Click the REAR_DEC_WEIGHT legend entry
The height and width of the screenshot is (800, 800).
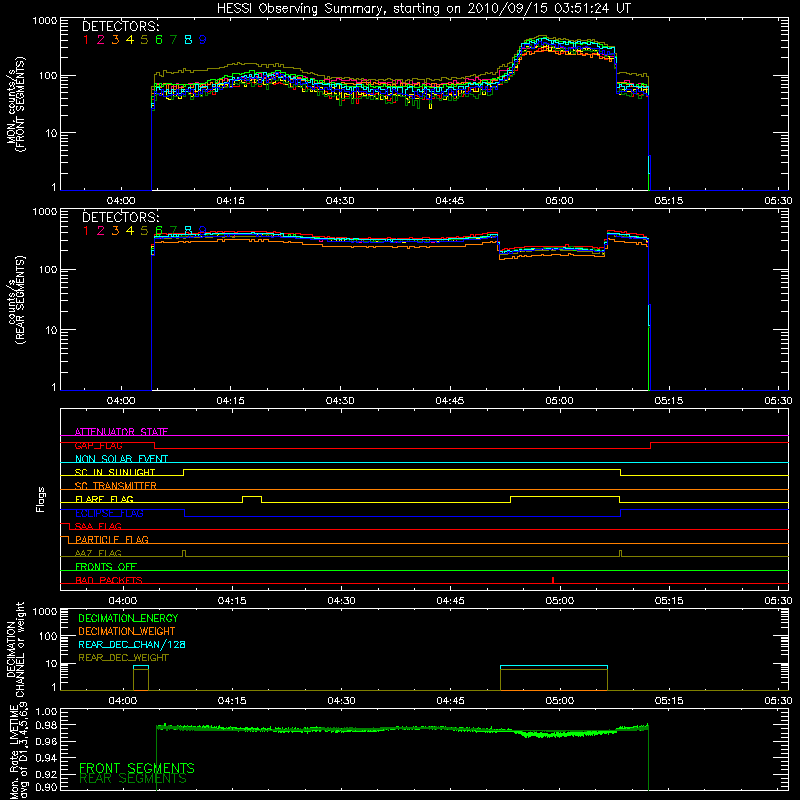[x=123, y=658]
